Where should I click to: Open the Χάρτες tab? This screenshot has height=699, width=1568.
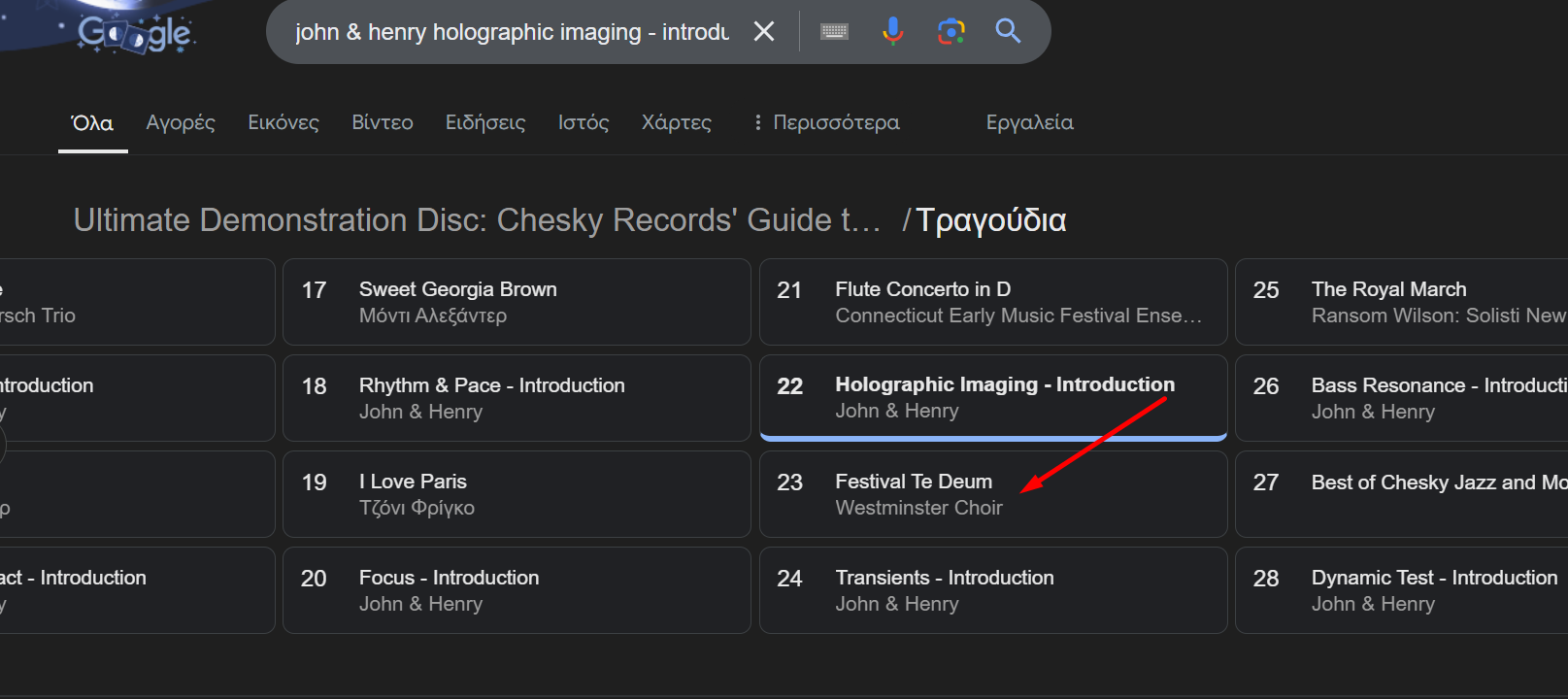pyautogui.click(x=677, y=123)
